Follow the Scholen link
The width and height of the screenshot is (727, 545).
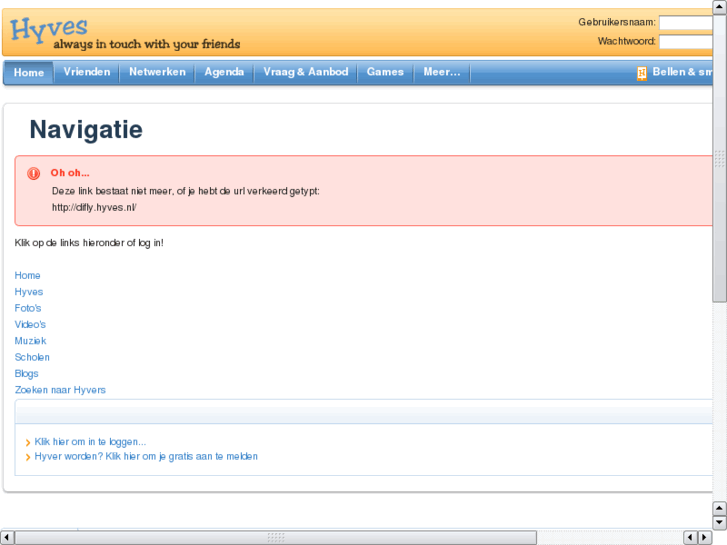pos(32,357)
